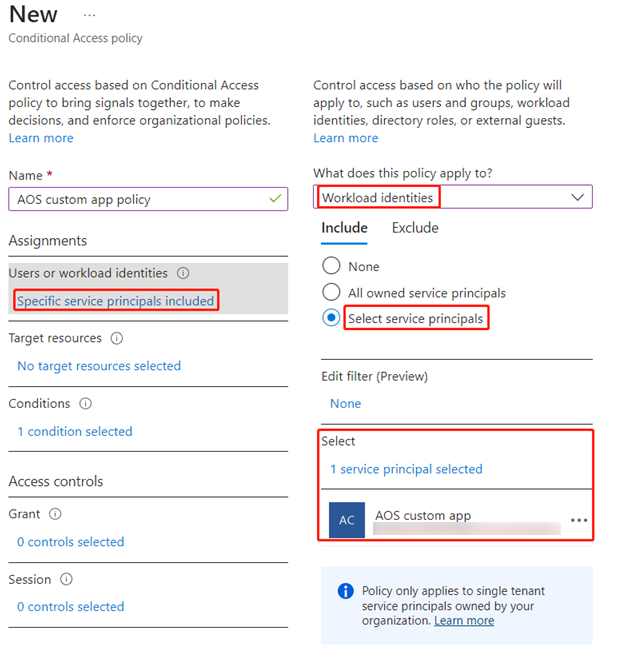This screenshot has width=618, height=649.
Task: Click the AC avatar of AOS custom app
Action: pyautogui.click(x=347, y=520)
